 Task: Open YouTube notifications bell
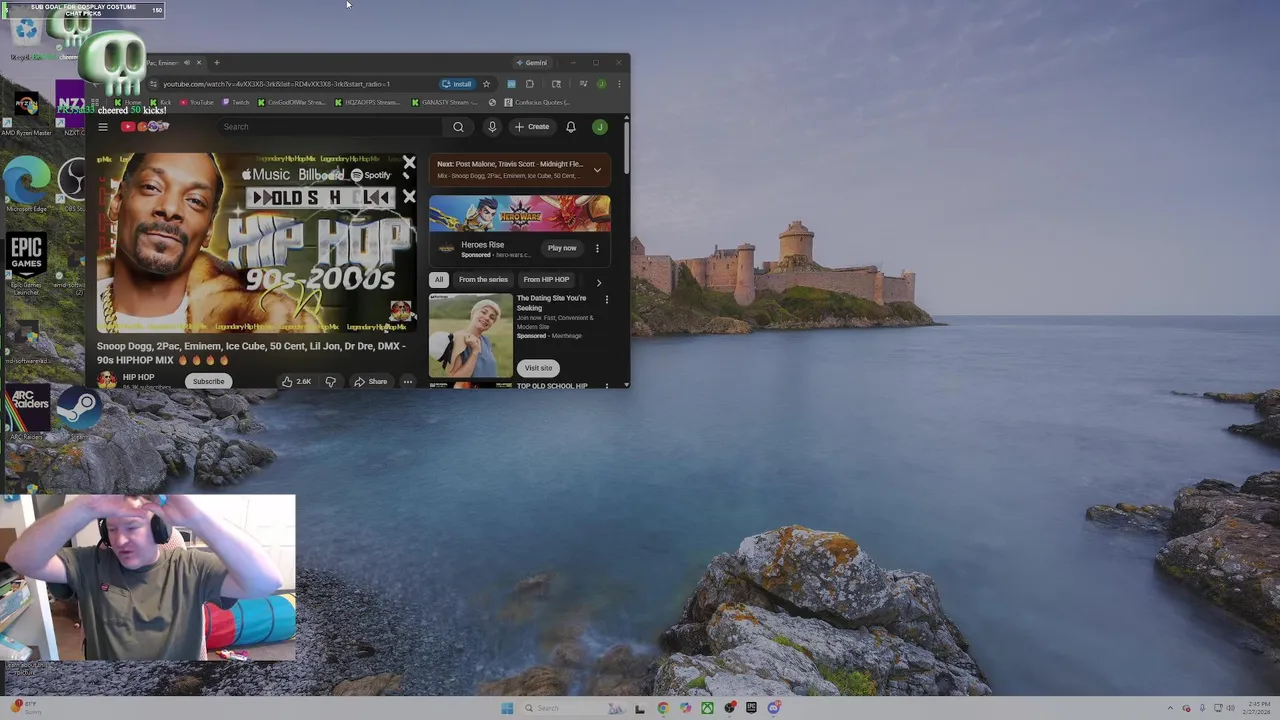pyautogui.click(x=571, y=127)
